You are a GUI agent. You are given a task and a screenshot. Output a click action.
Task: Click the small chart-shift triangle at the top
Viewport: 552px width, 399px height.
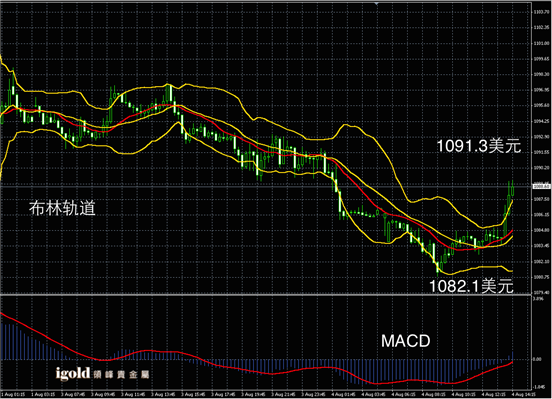377,4
